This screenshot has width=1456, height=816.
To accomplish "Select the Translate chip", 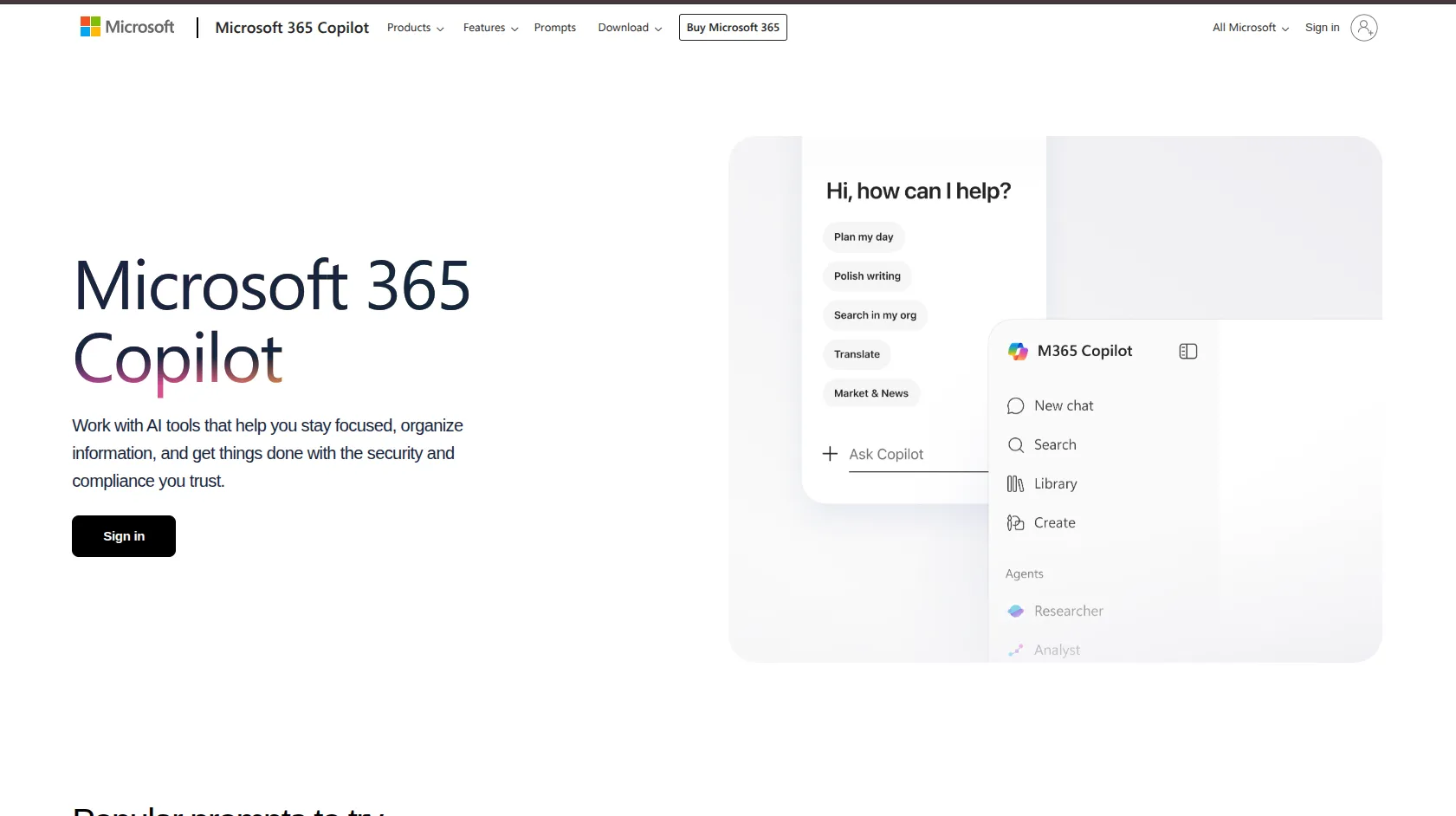I will [857, 354].
